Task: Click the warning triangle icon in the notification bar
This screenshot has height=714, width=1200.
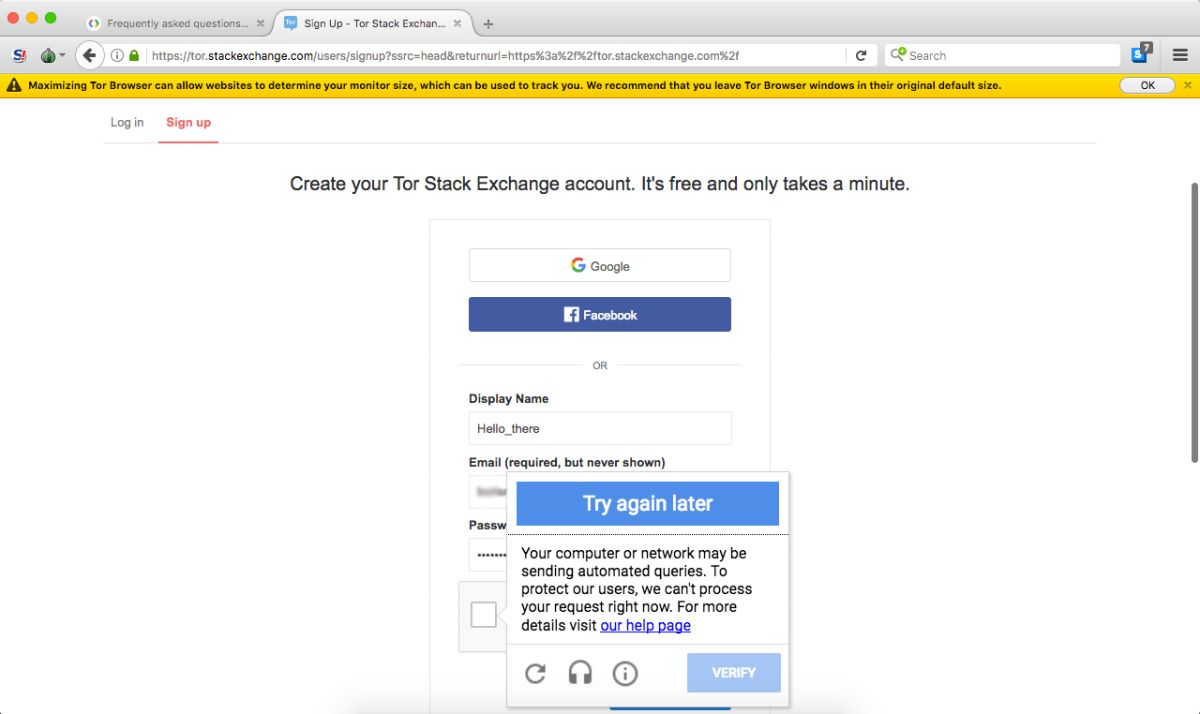Action: tap(14, 86)
